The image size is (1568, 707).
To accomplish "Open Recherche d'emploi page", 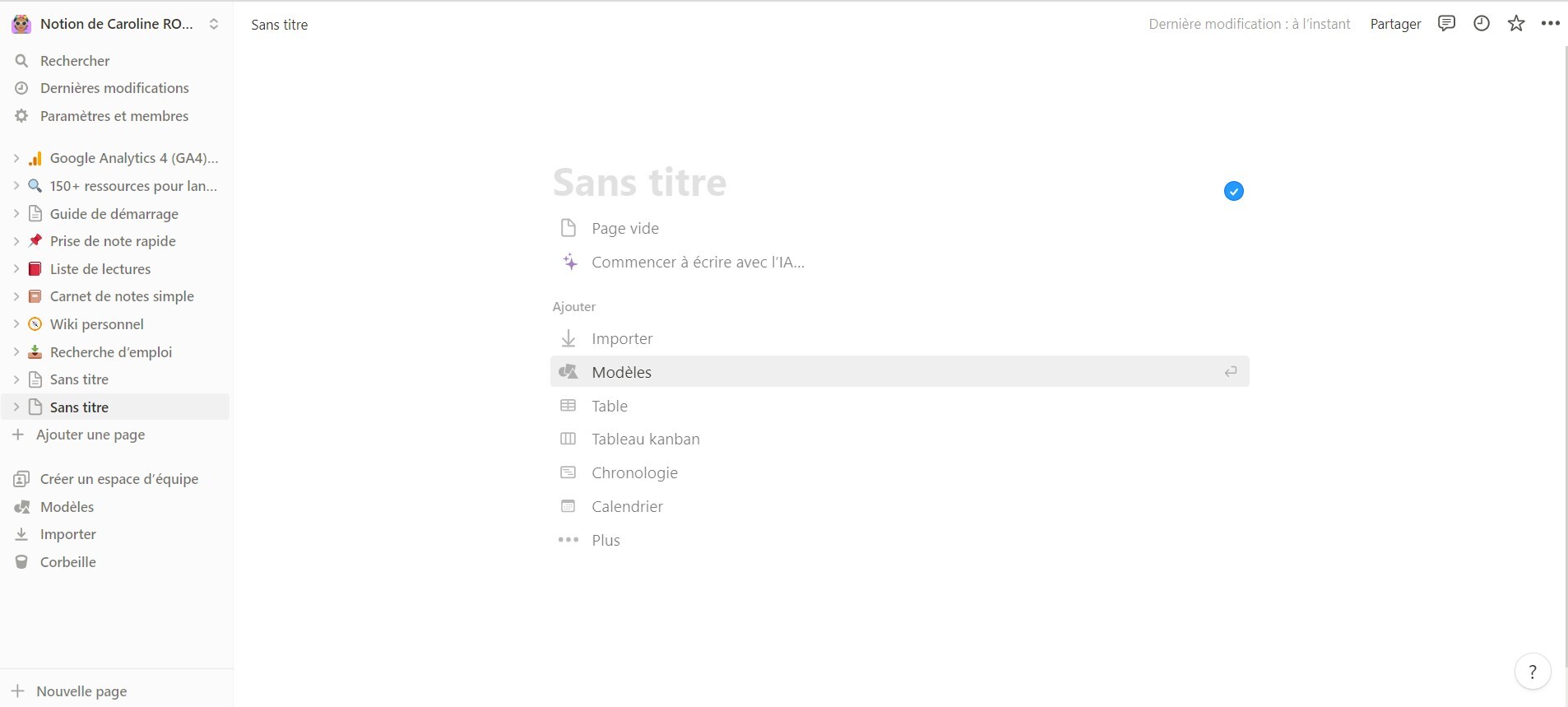I will pos(111,352).
